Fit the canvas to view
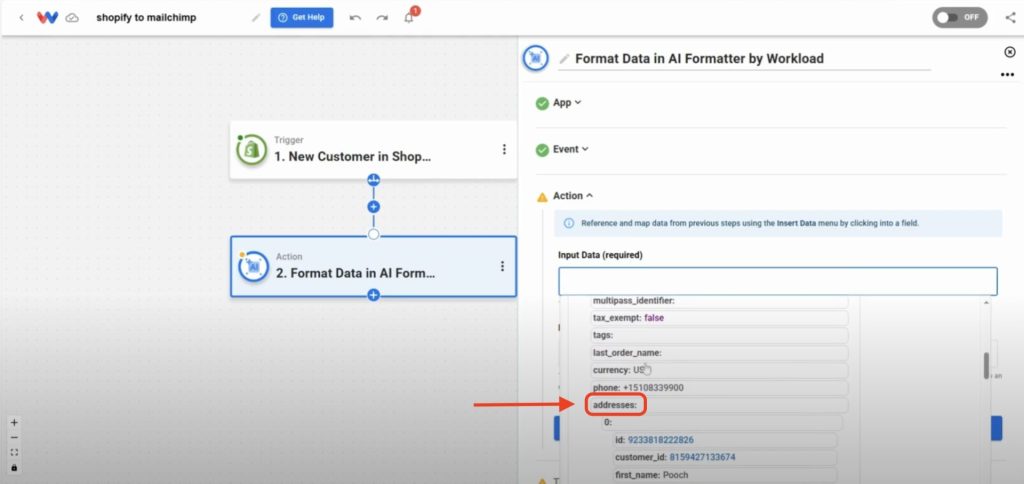The width and height of the screenshot is (1024, 484). coord(14,453)
